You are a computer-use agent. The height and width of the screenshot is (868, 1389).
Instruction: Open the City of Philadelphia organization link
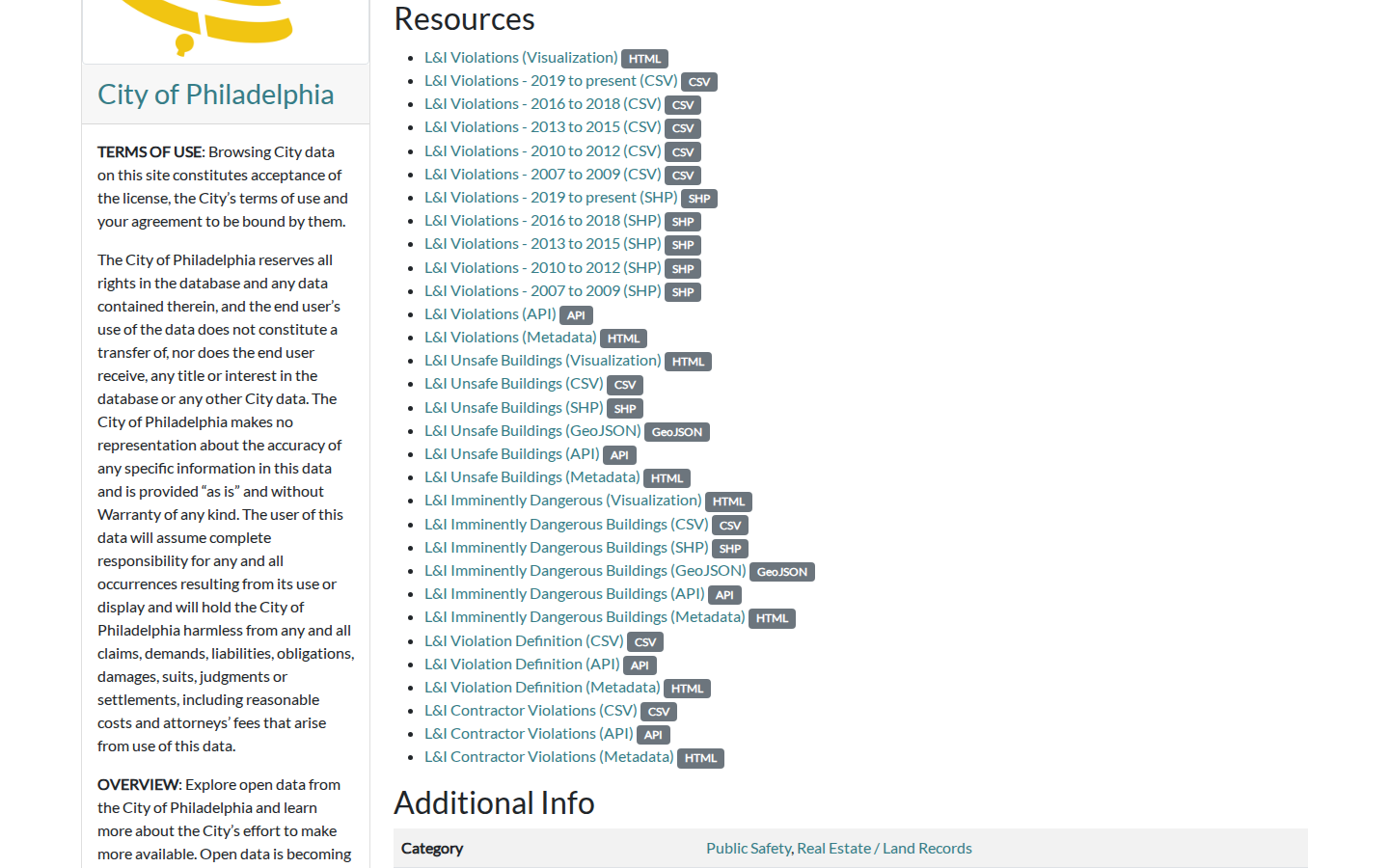[x=215, y=95]
